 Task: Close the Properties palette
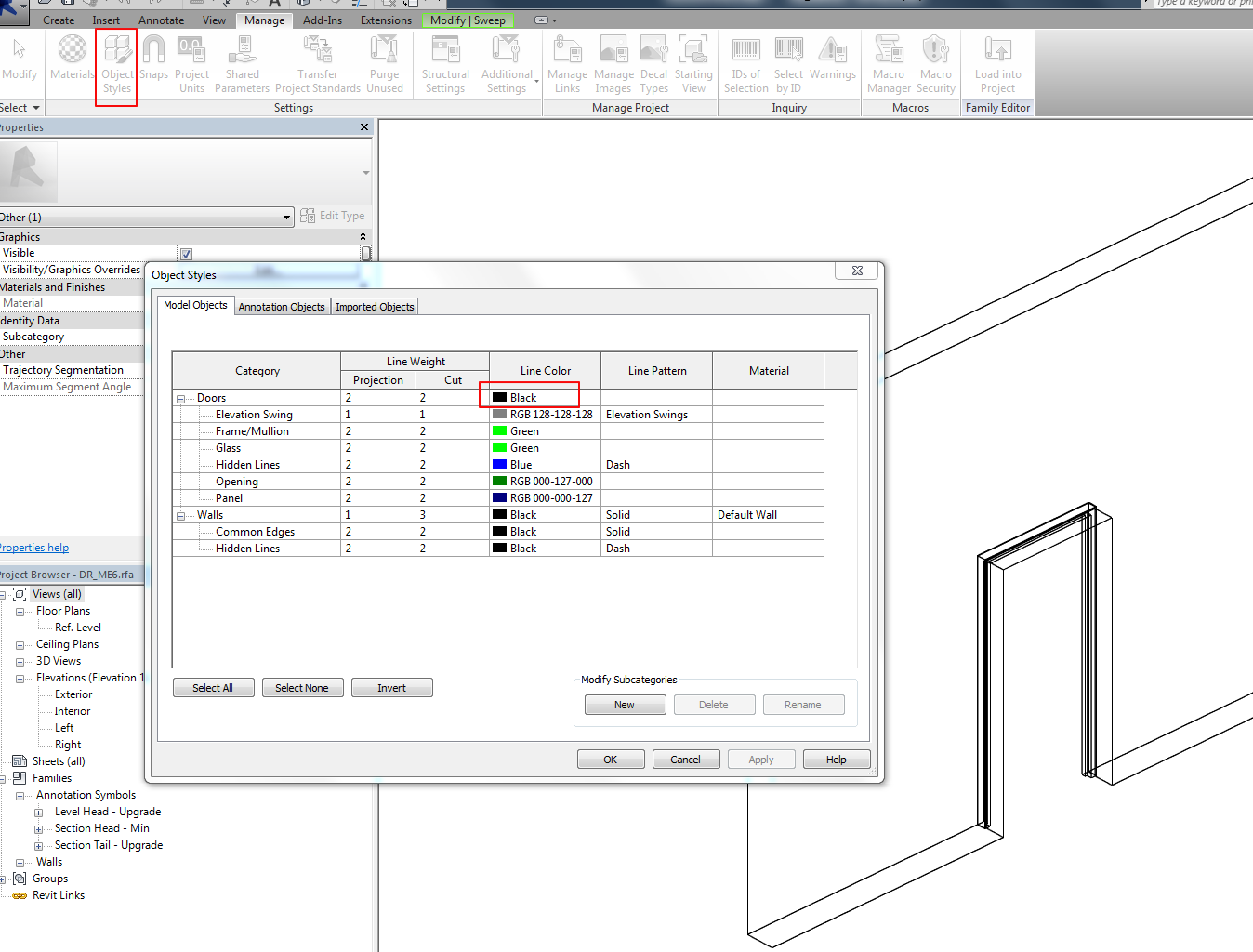coord(364,127)
